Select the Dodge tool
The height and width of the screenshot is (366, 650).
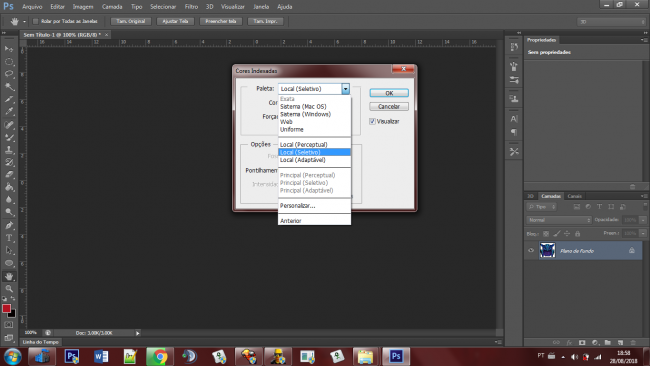pyautogui.click(x=9, y=212)
